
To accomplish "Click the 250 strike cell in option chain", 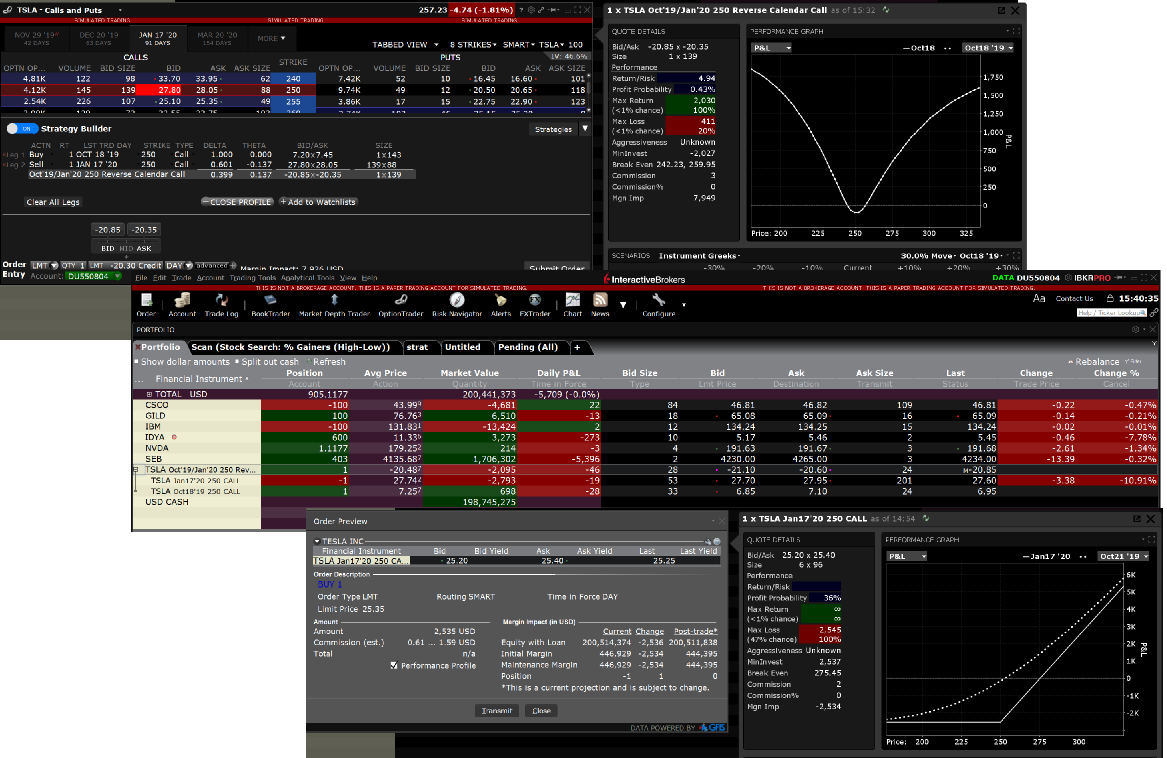I will pos(293,90).
